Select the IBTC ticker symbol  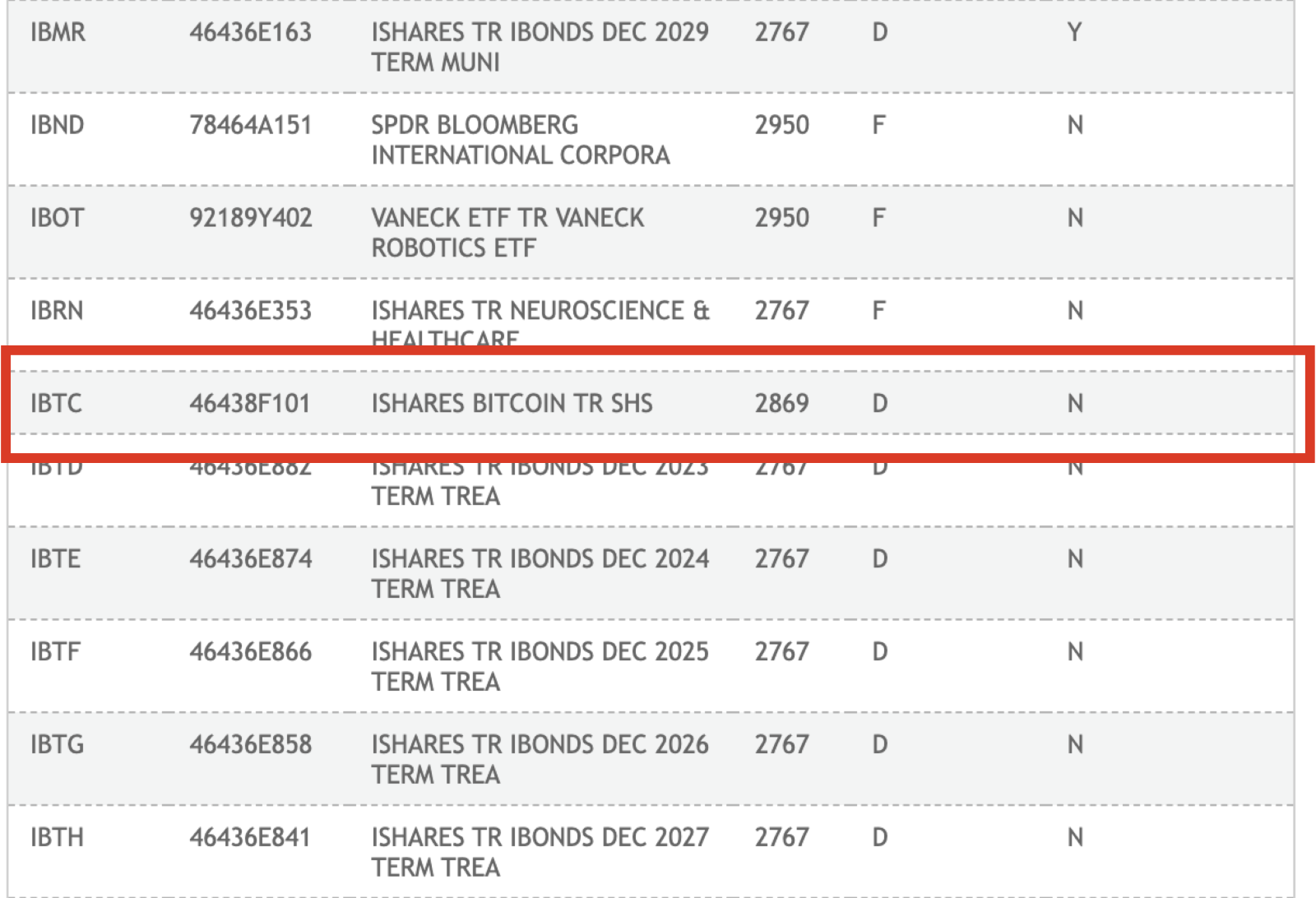tap(56, 403)
